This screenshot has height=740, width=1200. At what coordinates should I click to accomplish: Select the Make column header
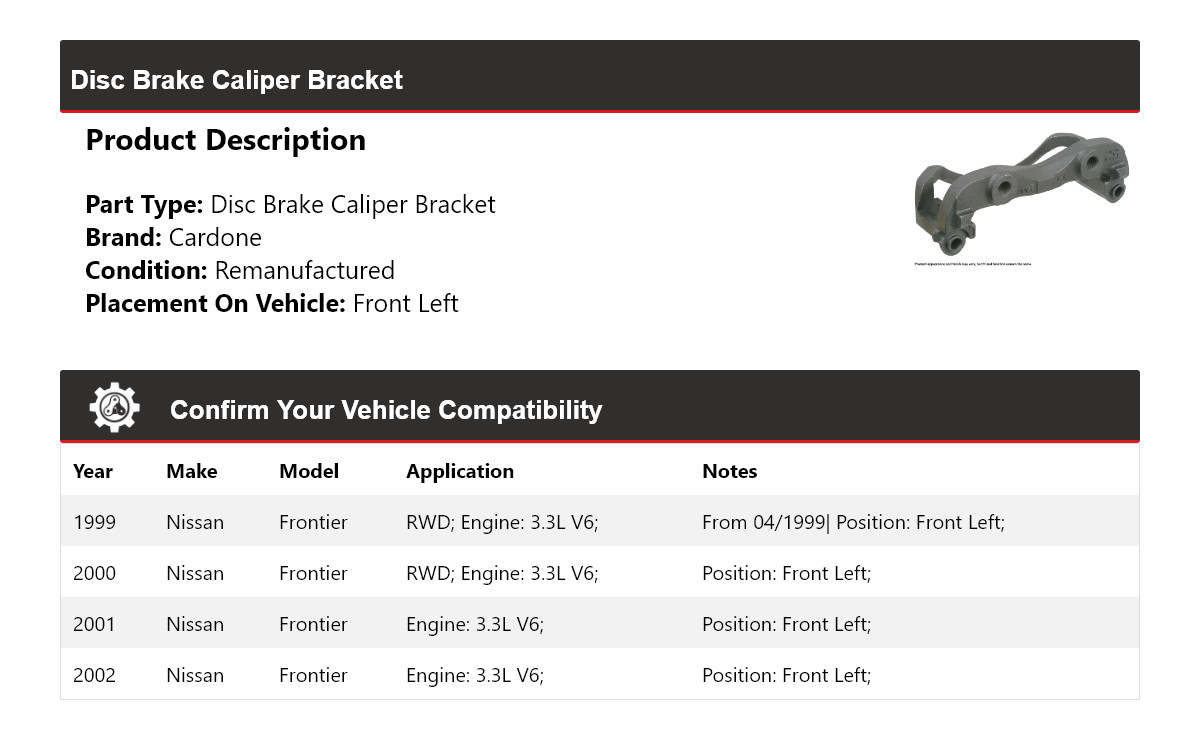click(x=191, y=471)
